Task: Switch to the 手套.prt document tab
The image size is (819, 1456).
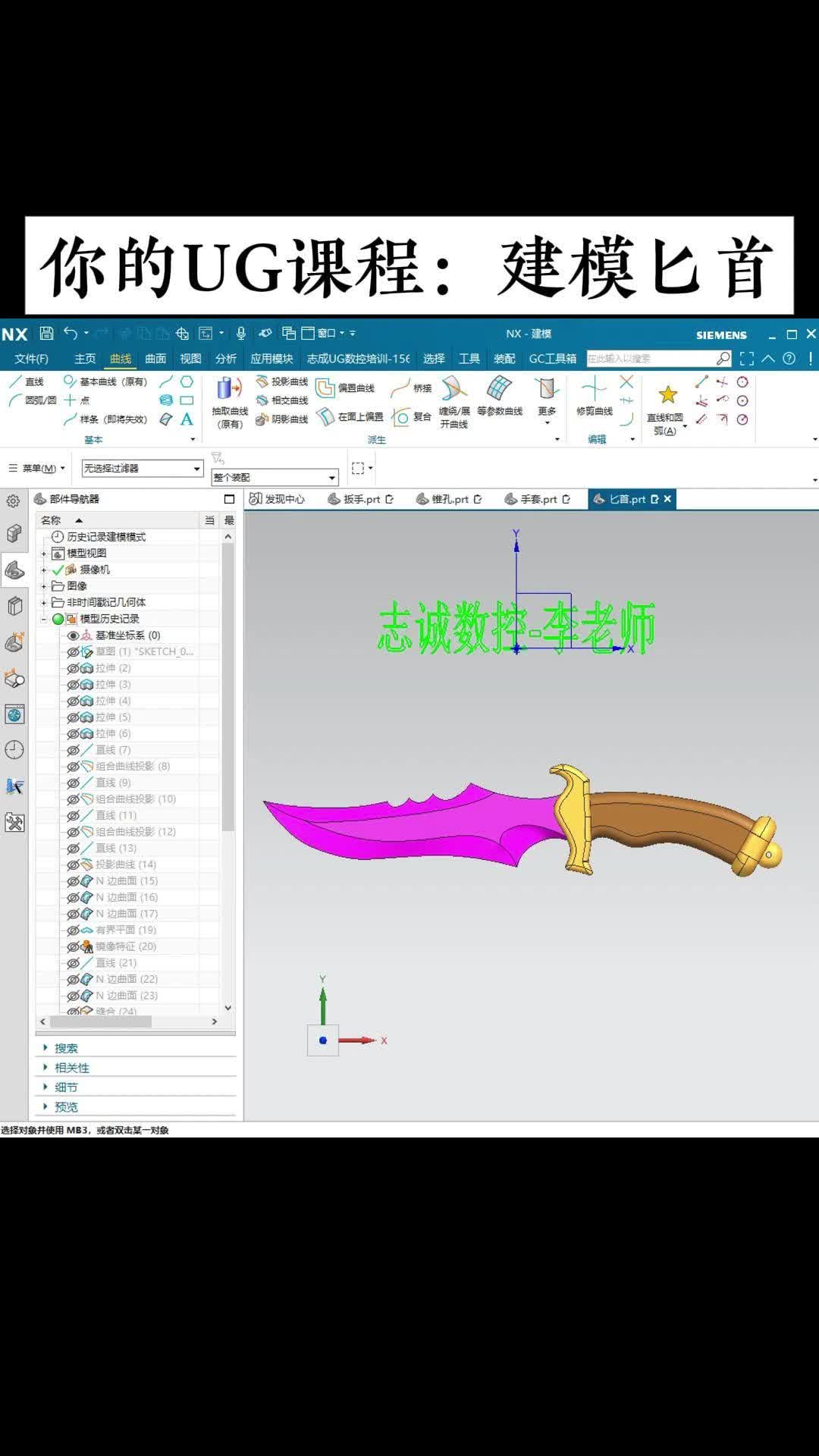Action: [538, 499]
